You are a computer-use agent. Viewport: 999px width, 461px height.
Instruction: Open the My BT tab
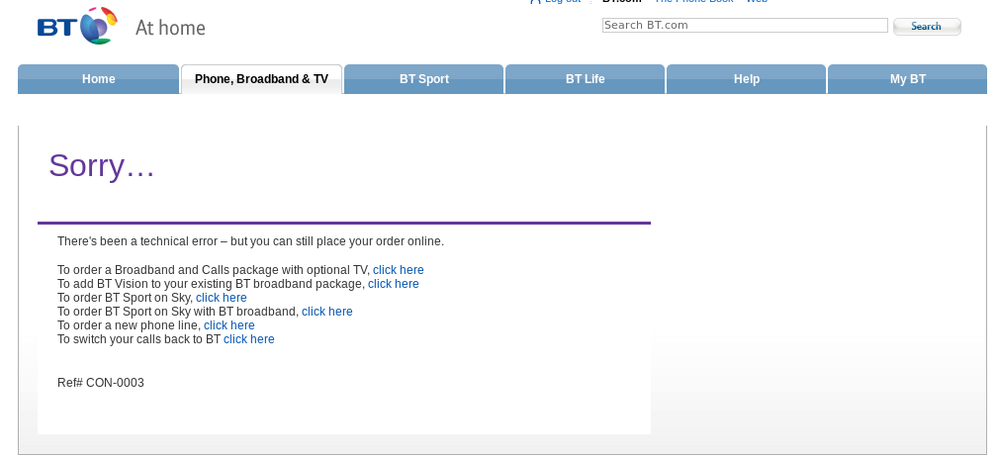coord(907,79)
